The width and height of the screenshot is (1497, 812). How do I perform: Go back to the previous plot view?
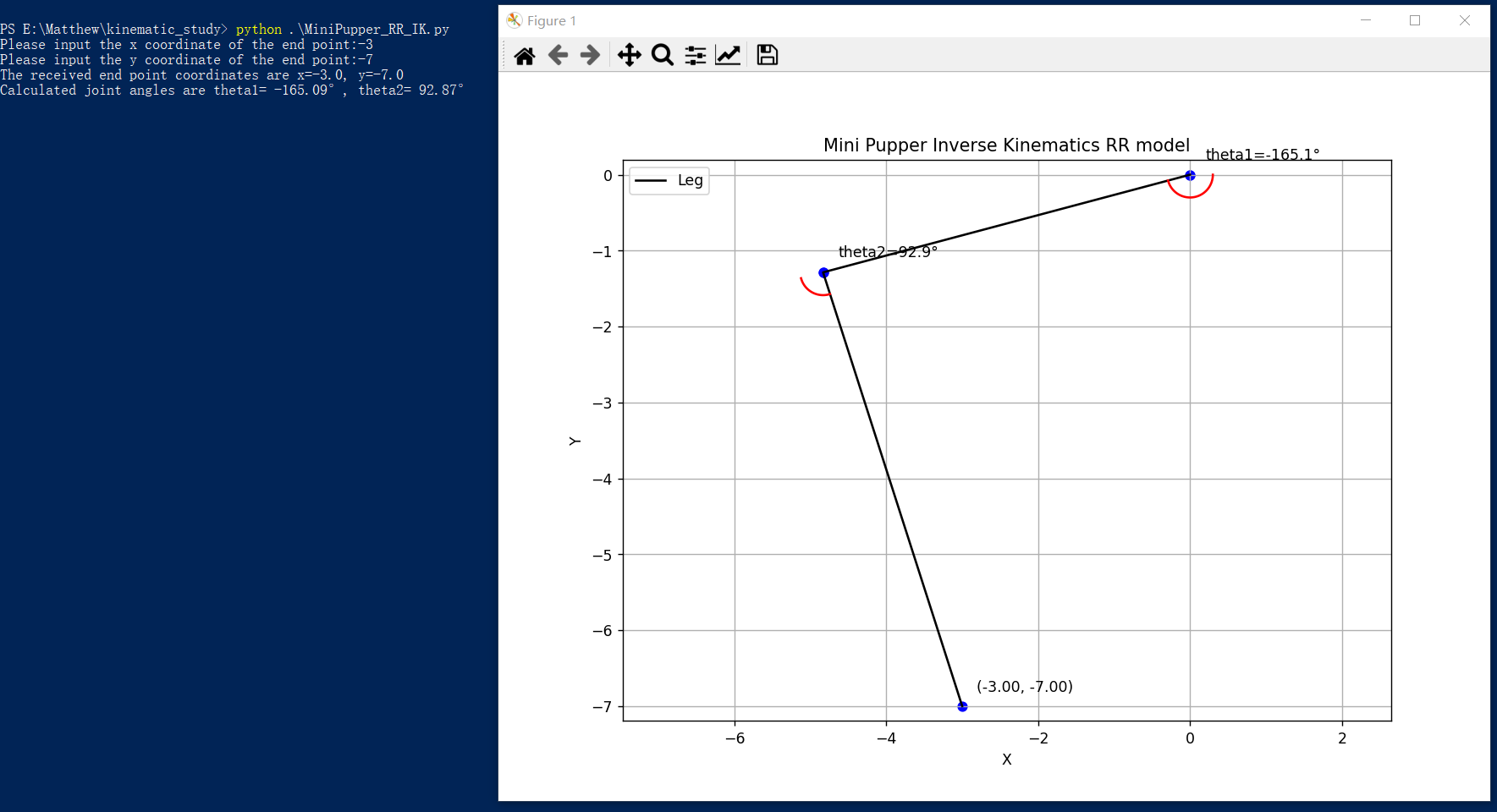(x=557, y=54)
